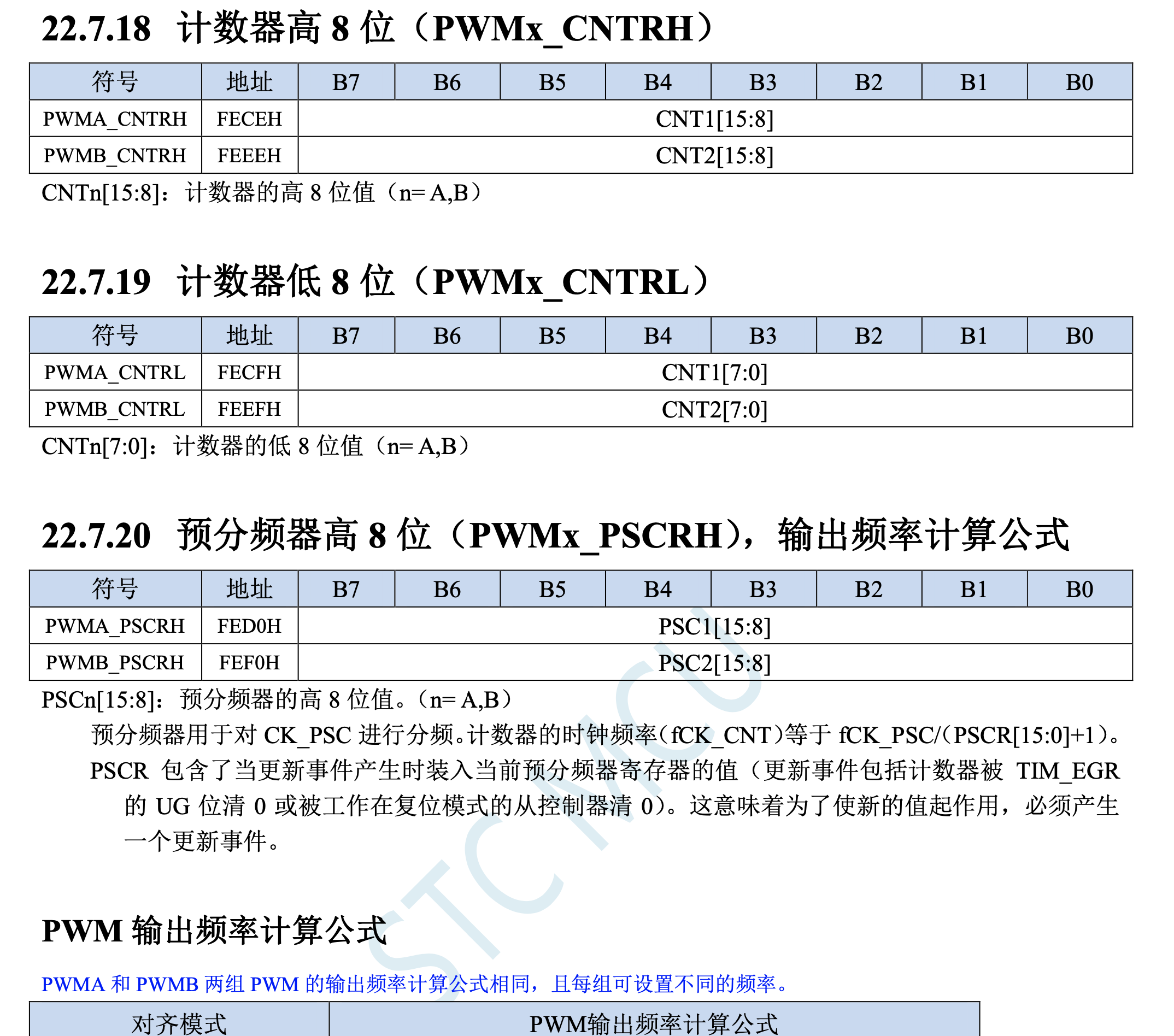The height and width of the screenshot is (1036, 1174).
Task: Click B7 header in the PWMx_CNTRH table
Action: pyautogui.click(x=347, y=81)
